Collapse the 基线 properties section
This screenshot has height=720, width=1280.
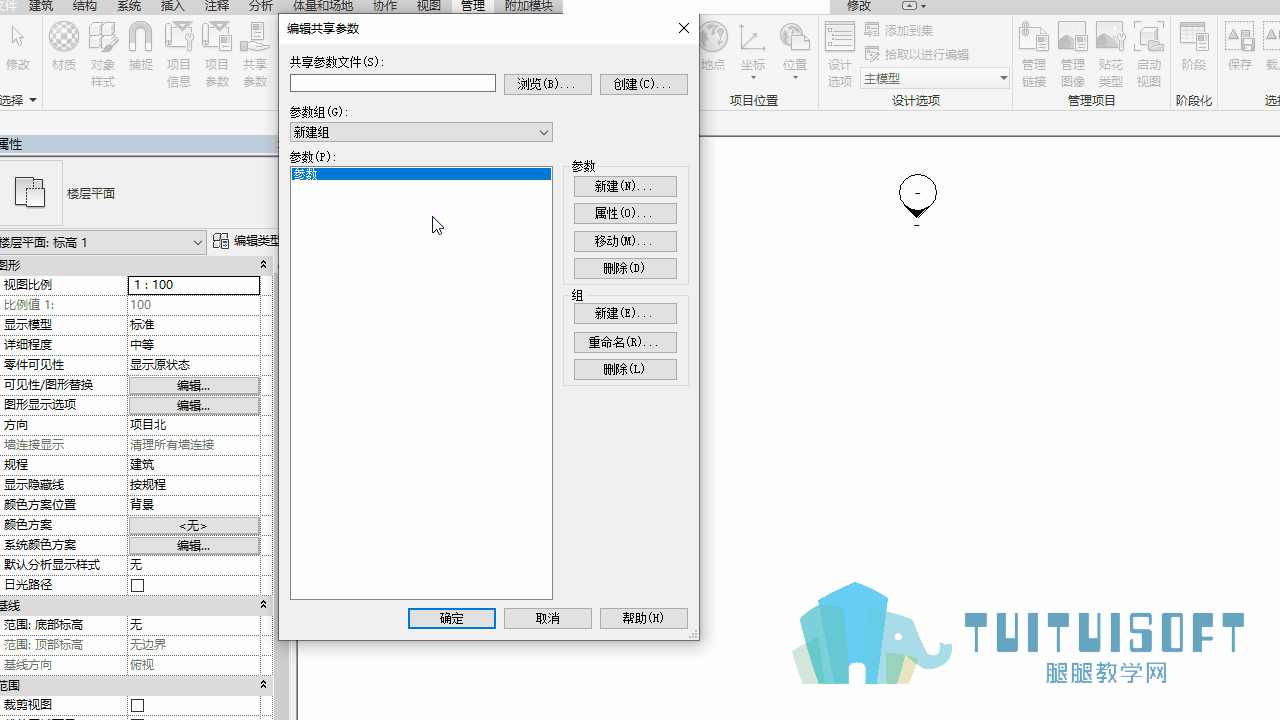pos(264,605)
